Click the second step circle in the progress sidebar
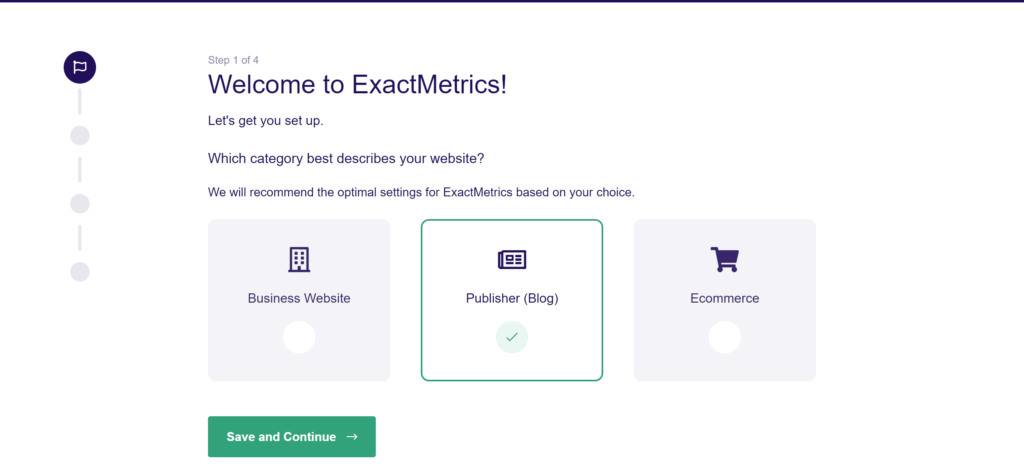Viewport: 1024px width, 469px height. tap(80, 136)
